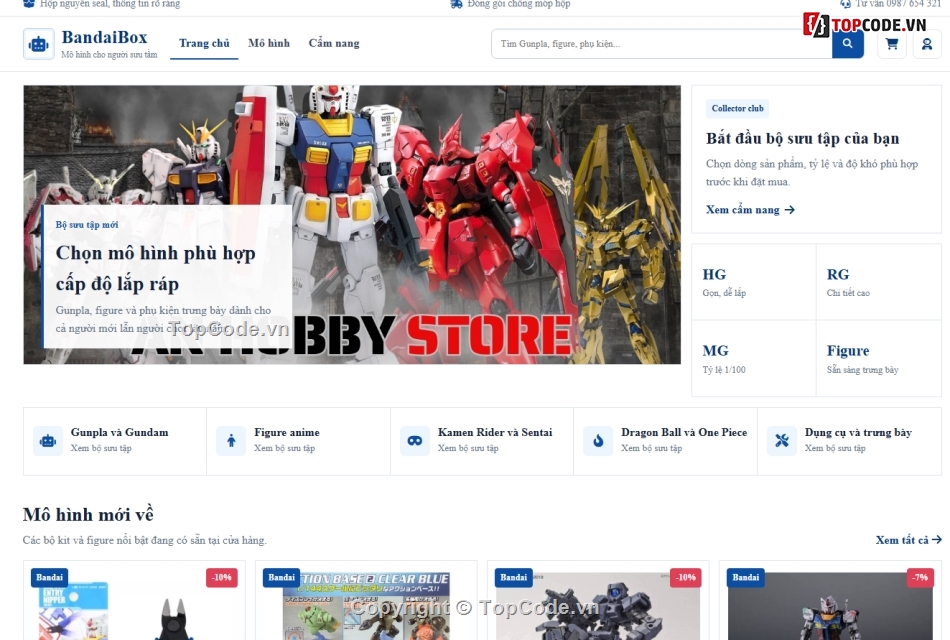This screenshot has height=640, width=950.
Task: Click the tools wrench icon
Action: [782, 441]
